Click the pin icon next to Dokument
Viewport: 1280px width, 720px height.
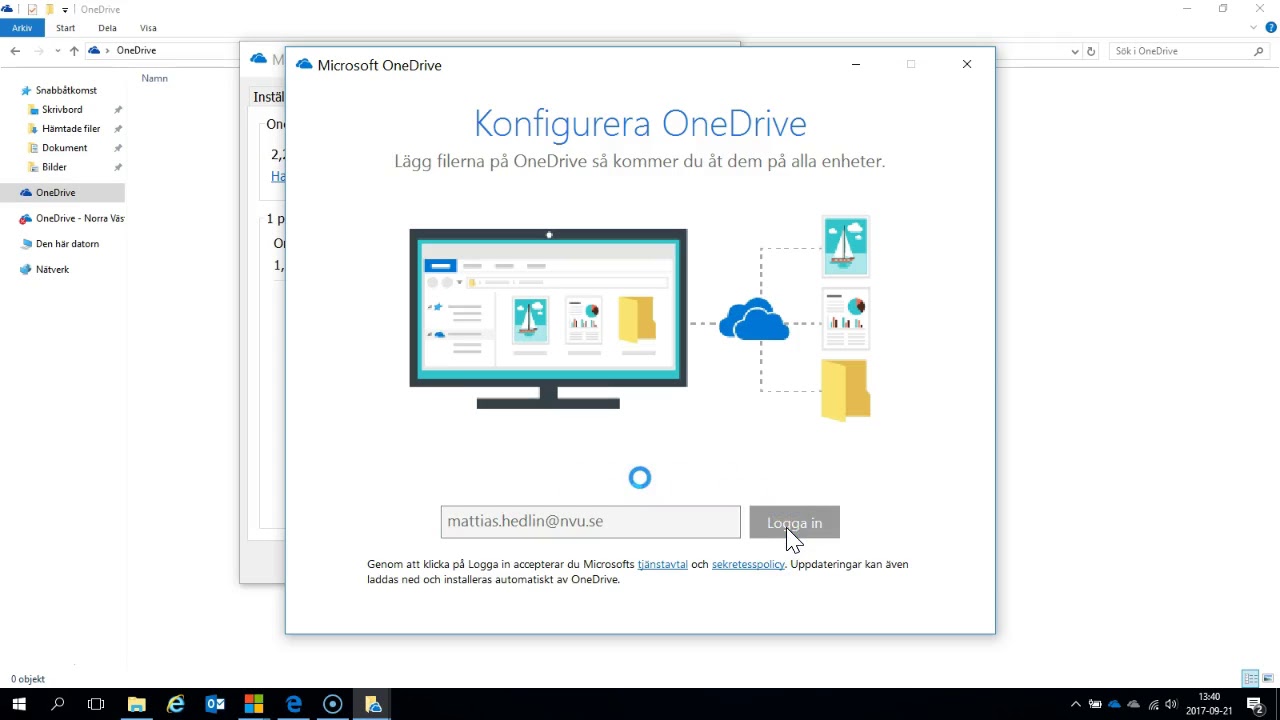coord(118,148)
